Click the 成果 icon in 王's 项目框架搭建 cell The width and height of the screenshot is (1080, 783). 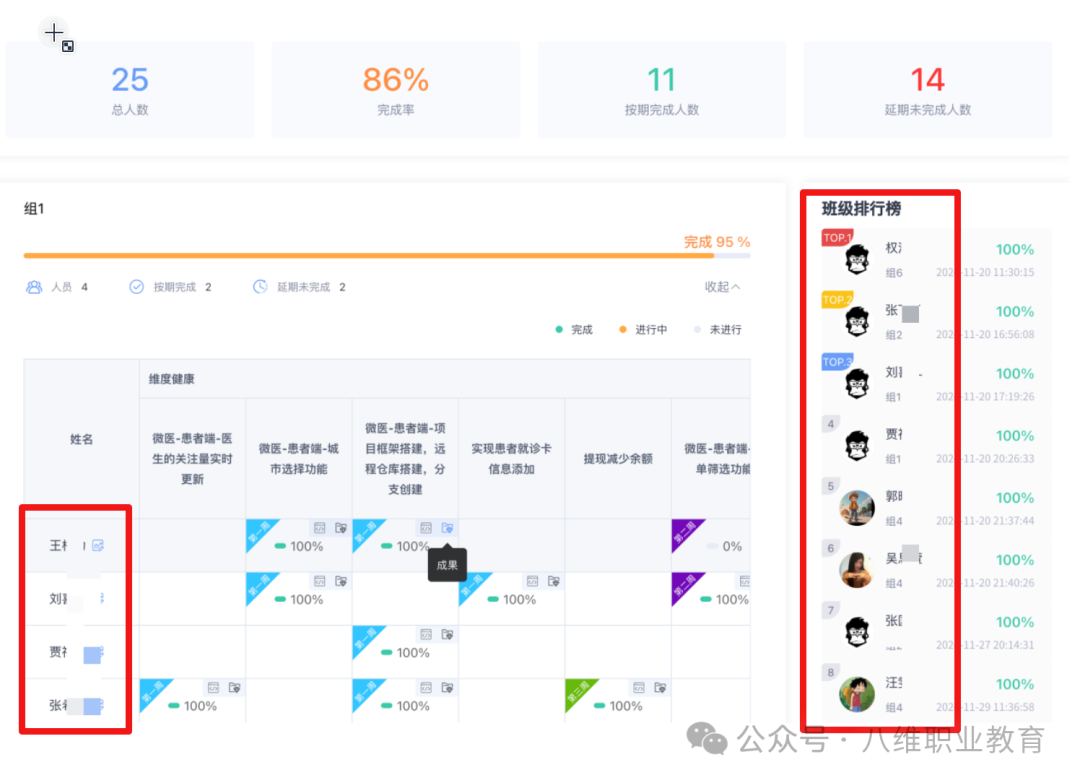click(447, 527)
